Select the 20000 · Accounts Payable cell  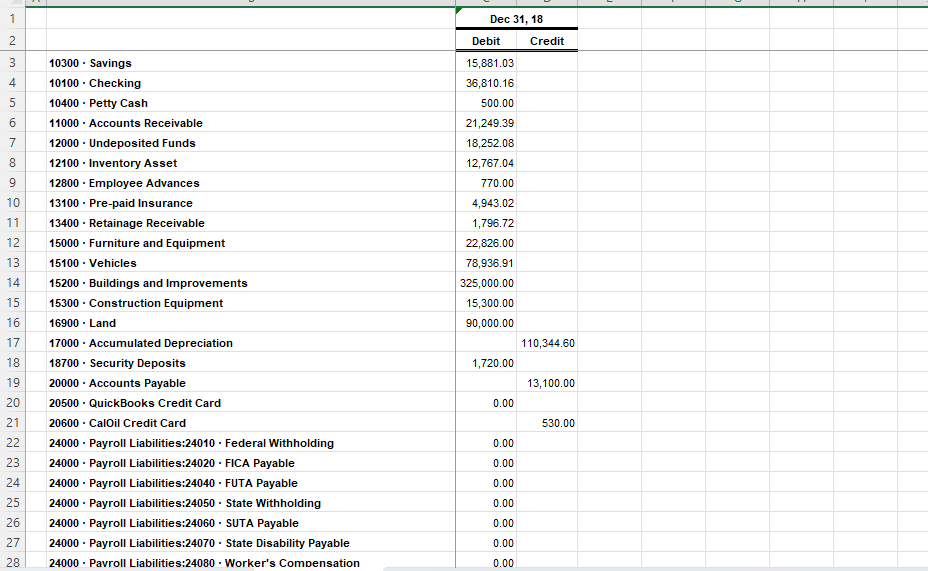tap(251, 383)
